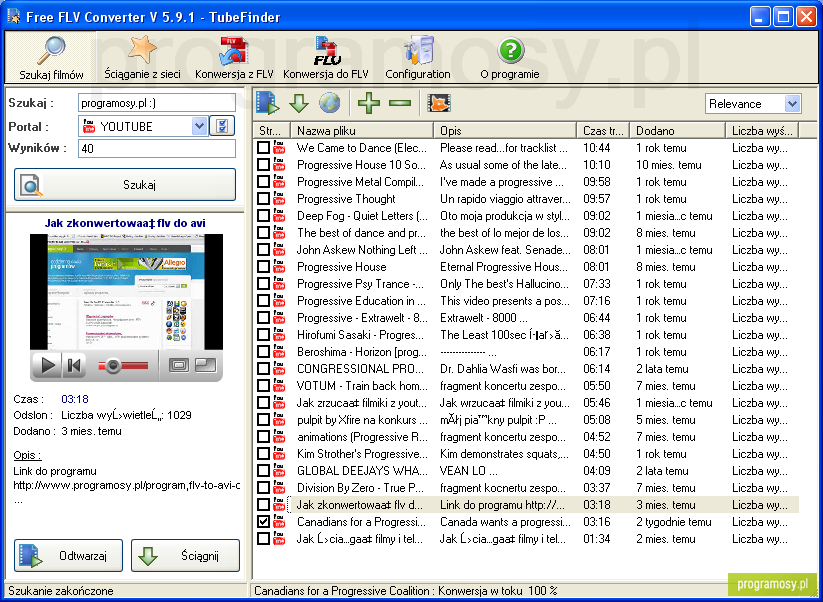Expand the YOUTUBE portal dropdown
The height and width of the screenshot is (602, 823).
pos(198,126)
